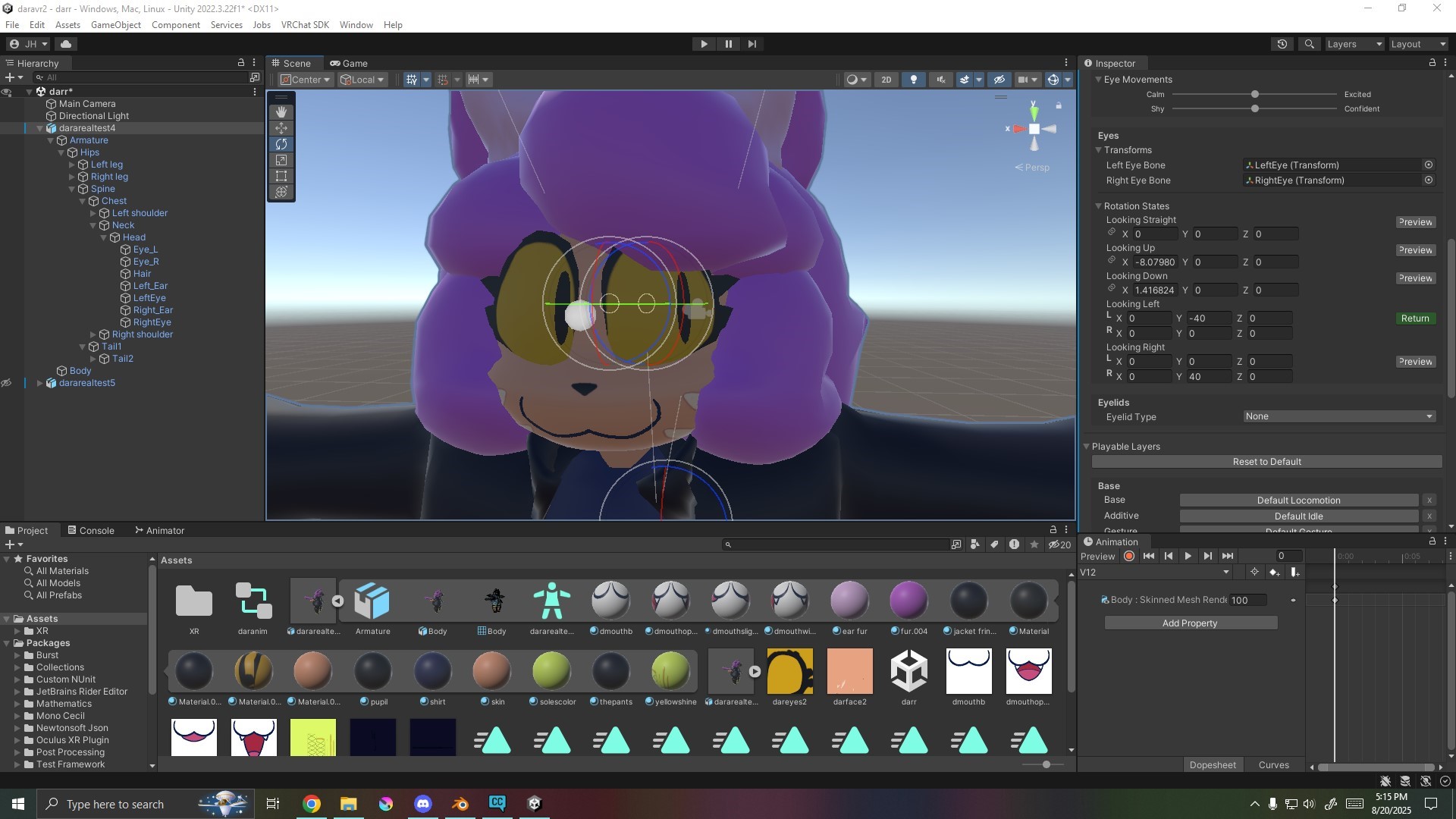This screenshot has width=1456, height=819.
Task: Toggle scene lighting bulb icon
Action: tap(914, 80)
